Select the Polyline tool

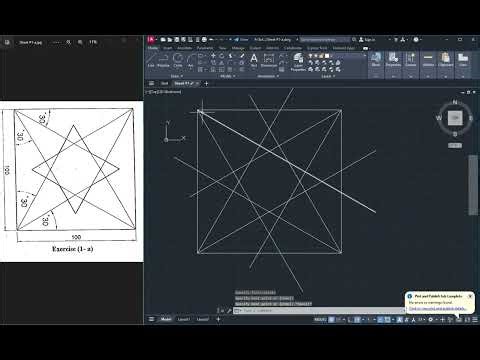163,60
